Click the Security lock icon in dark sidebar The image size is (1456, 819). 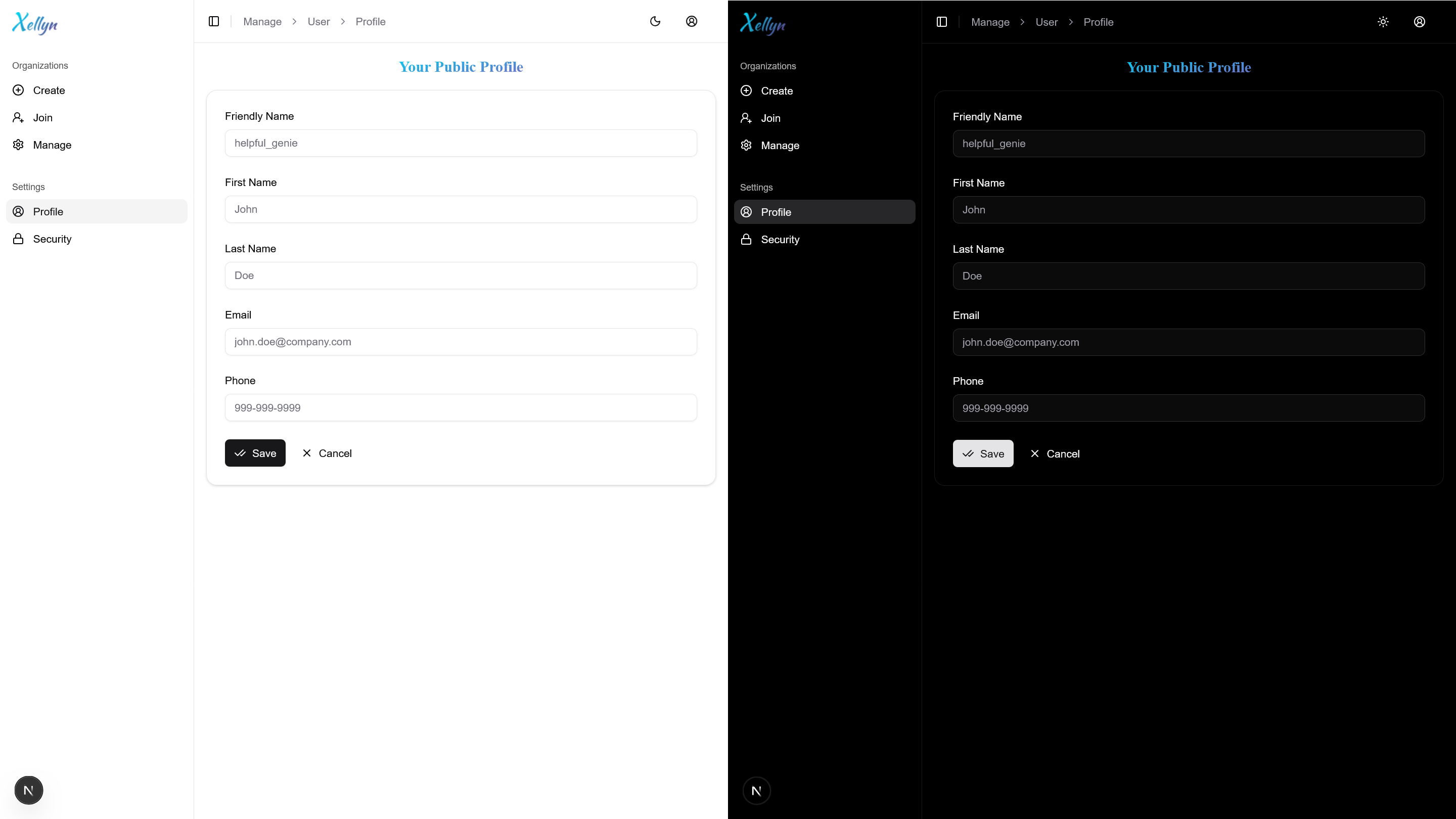click(746, 239)
